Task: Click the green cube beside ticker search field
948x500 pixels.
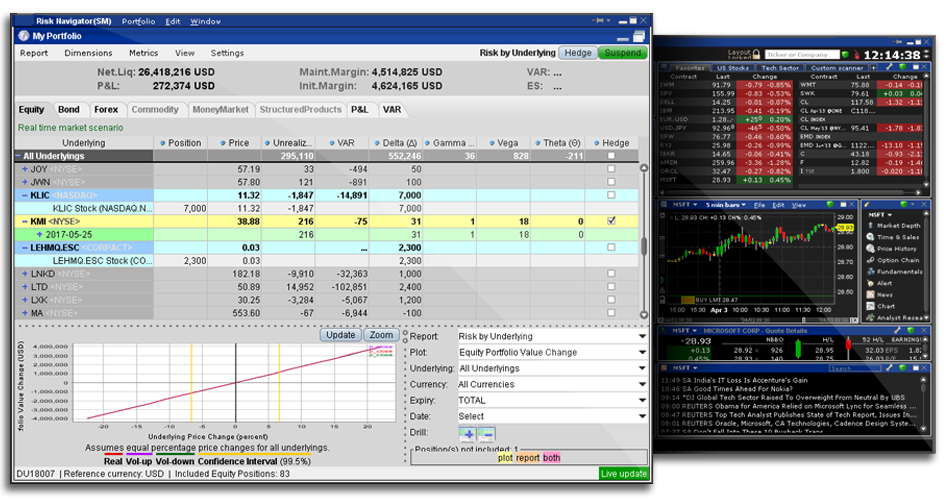Action: coord(845,54)
